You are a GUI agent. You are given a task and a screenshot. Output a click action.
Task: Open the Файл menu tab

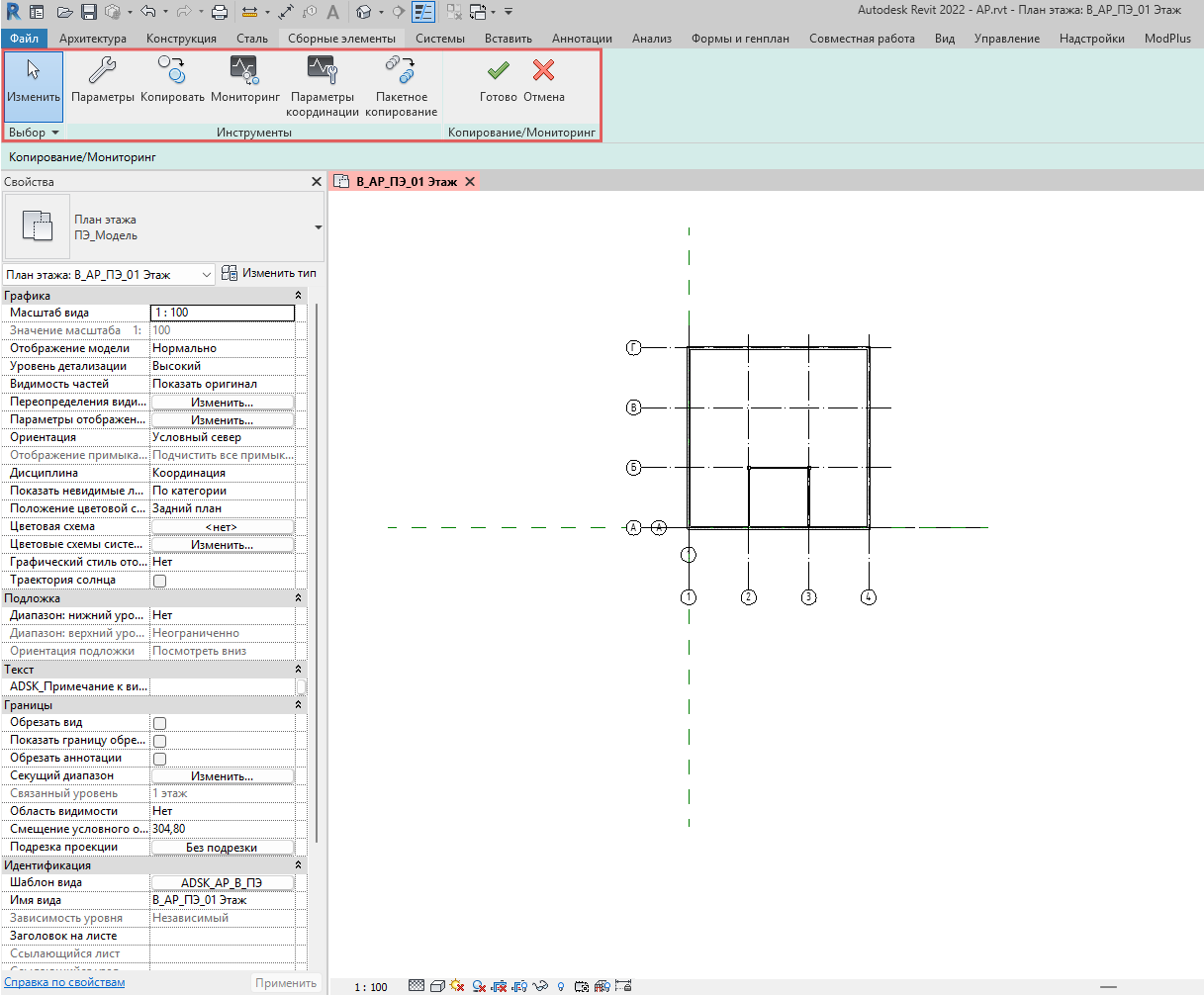tap(24, 39)
